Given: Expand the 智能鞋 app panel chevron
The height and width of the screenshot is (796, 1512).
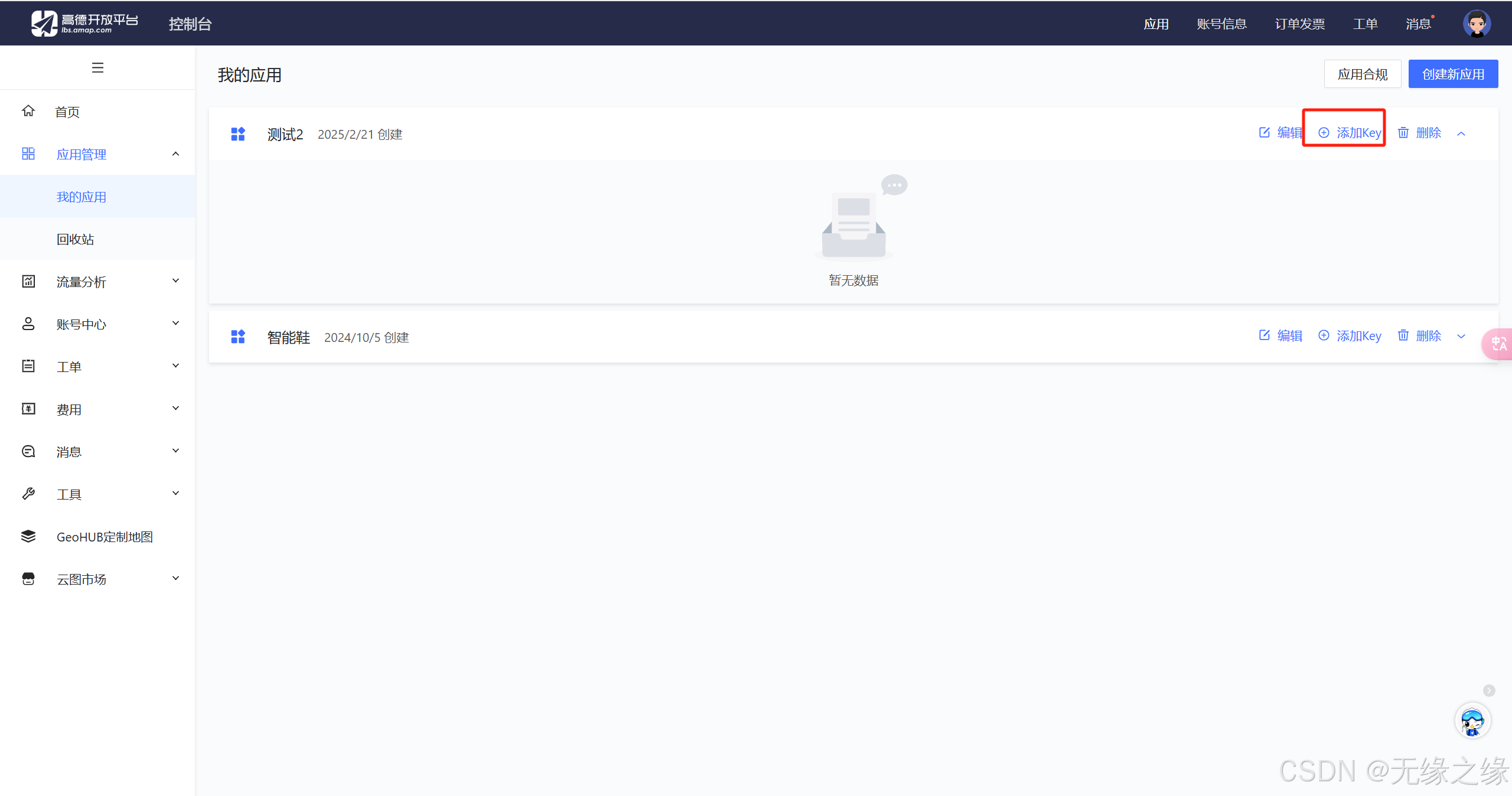Looking at the screenshot, I should click(1461, 337).
